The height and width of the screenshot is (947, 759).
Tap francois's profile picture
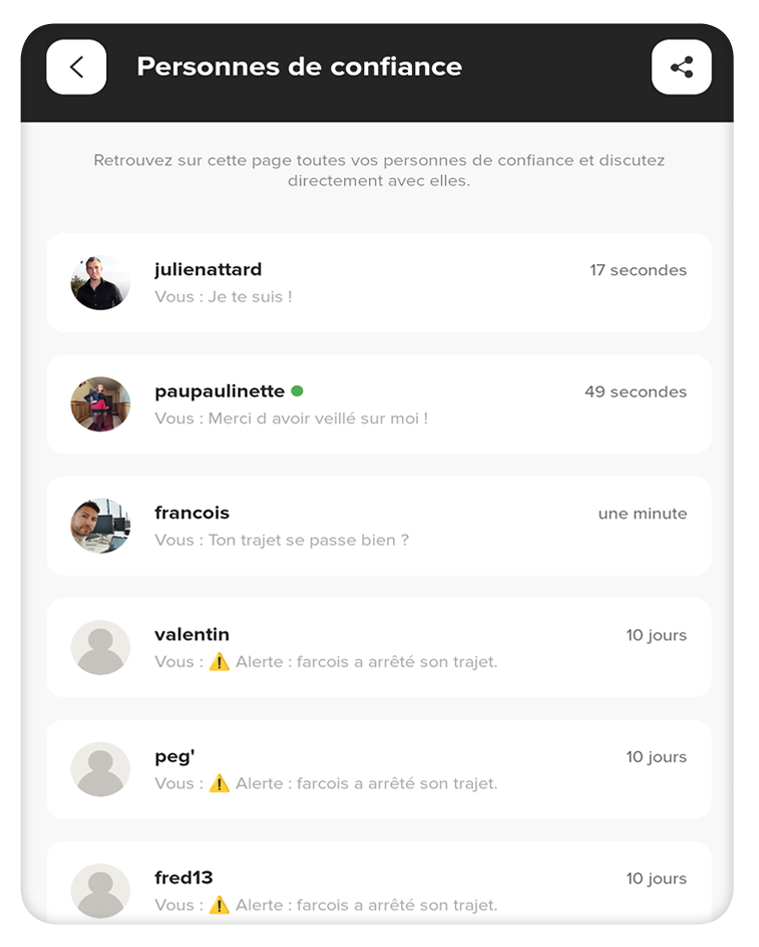[x=100, y=526]
